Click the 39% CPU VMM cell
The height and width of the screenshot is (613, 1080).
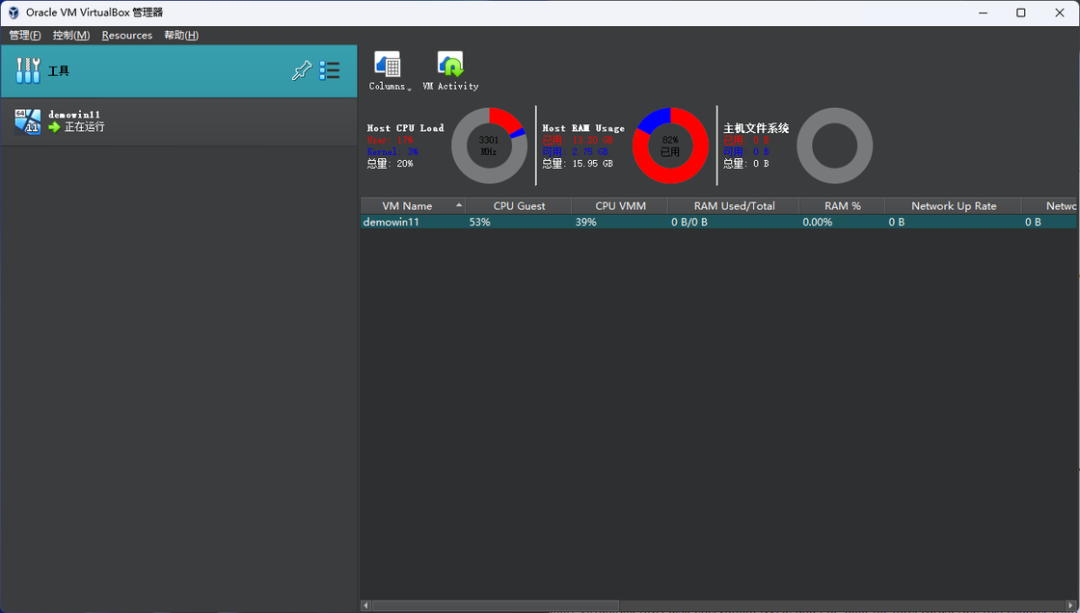click(586, 222)
